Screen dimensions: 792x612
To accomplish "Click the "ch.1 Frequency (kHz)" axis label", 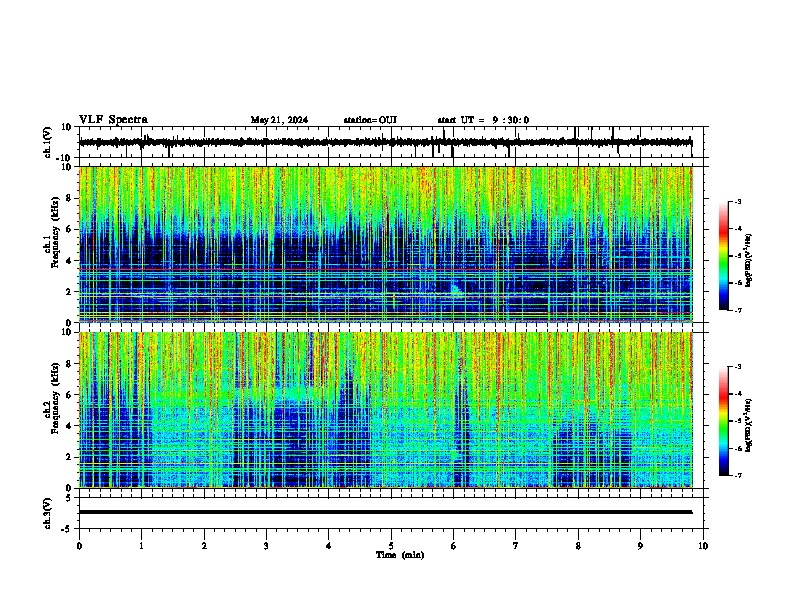I will 52,232.
